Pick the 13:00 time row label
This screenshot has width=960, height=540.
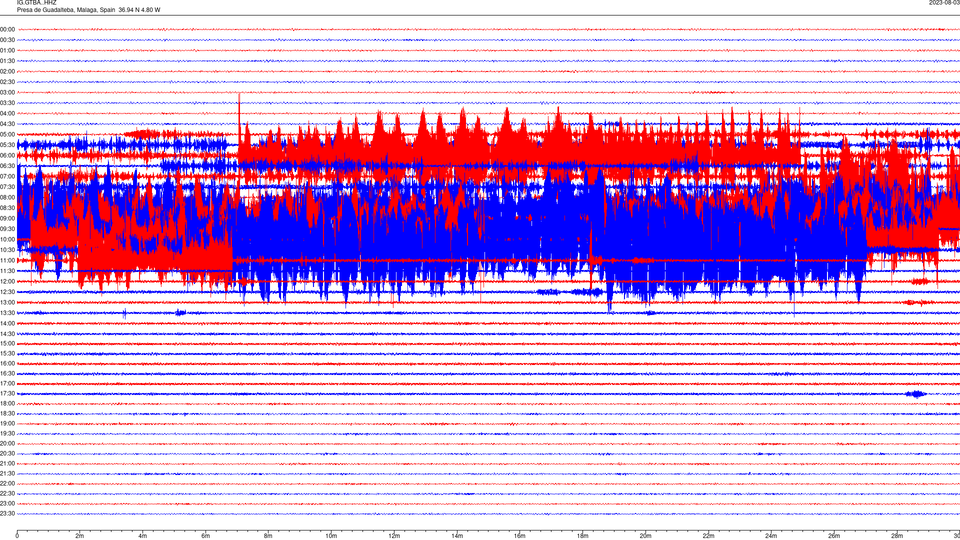tap(7, 302)
